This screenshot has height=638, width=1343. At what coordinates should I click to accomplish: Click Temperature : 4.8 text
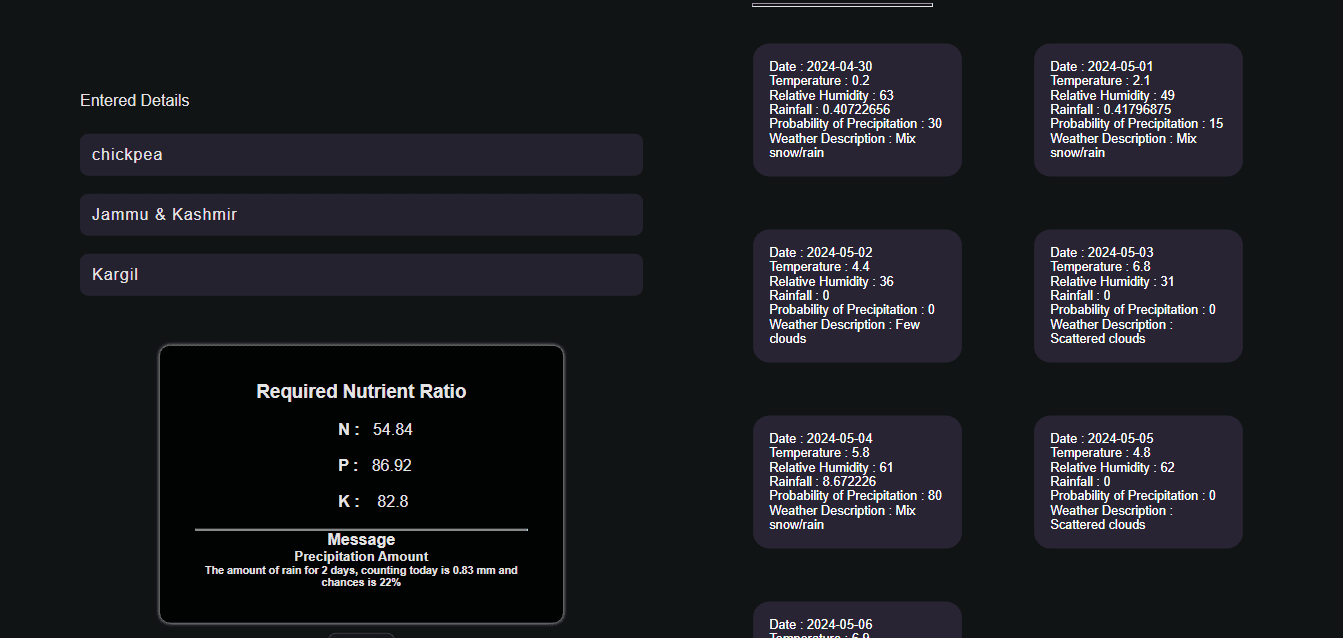(x=1100, y=453)
